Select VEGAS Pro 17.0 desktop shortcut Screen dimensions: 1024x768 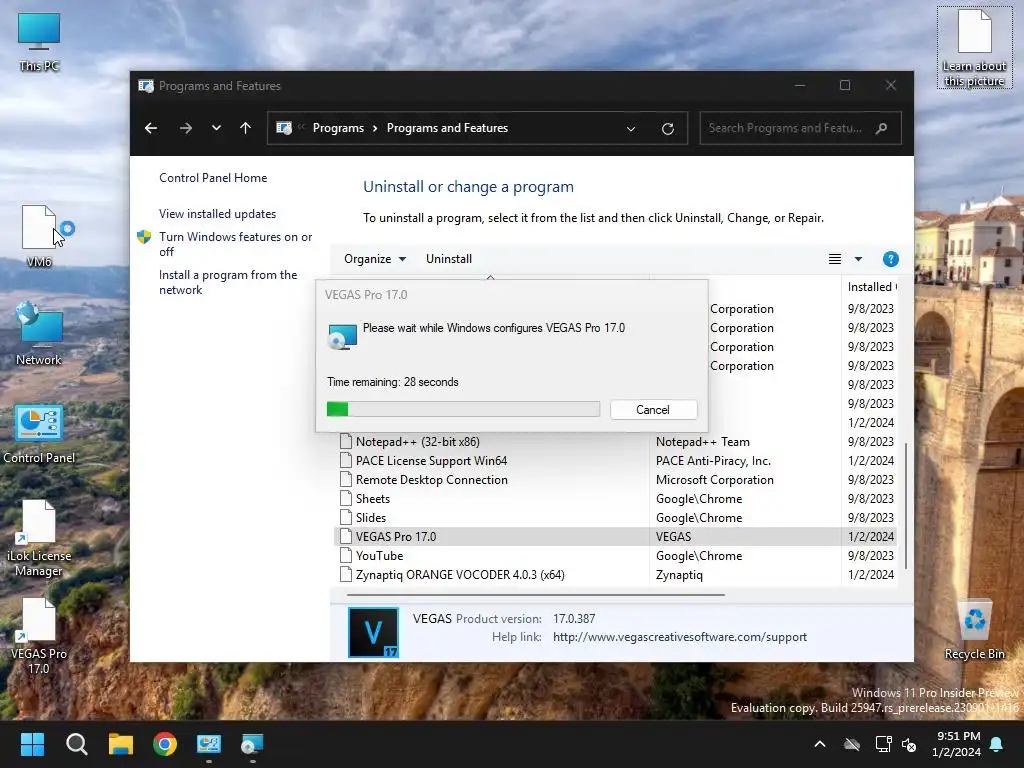39,636
